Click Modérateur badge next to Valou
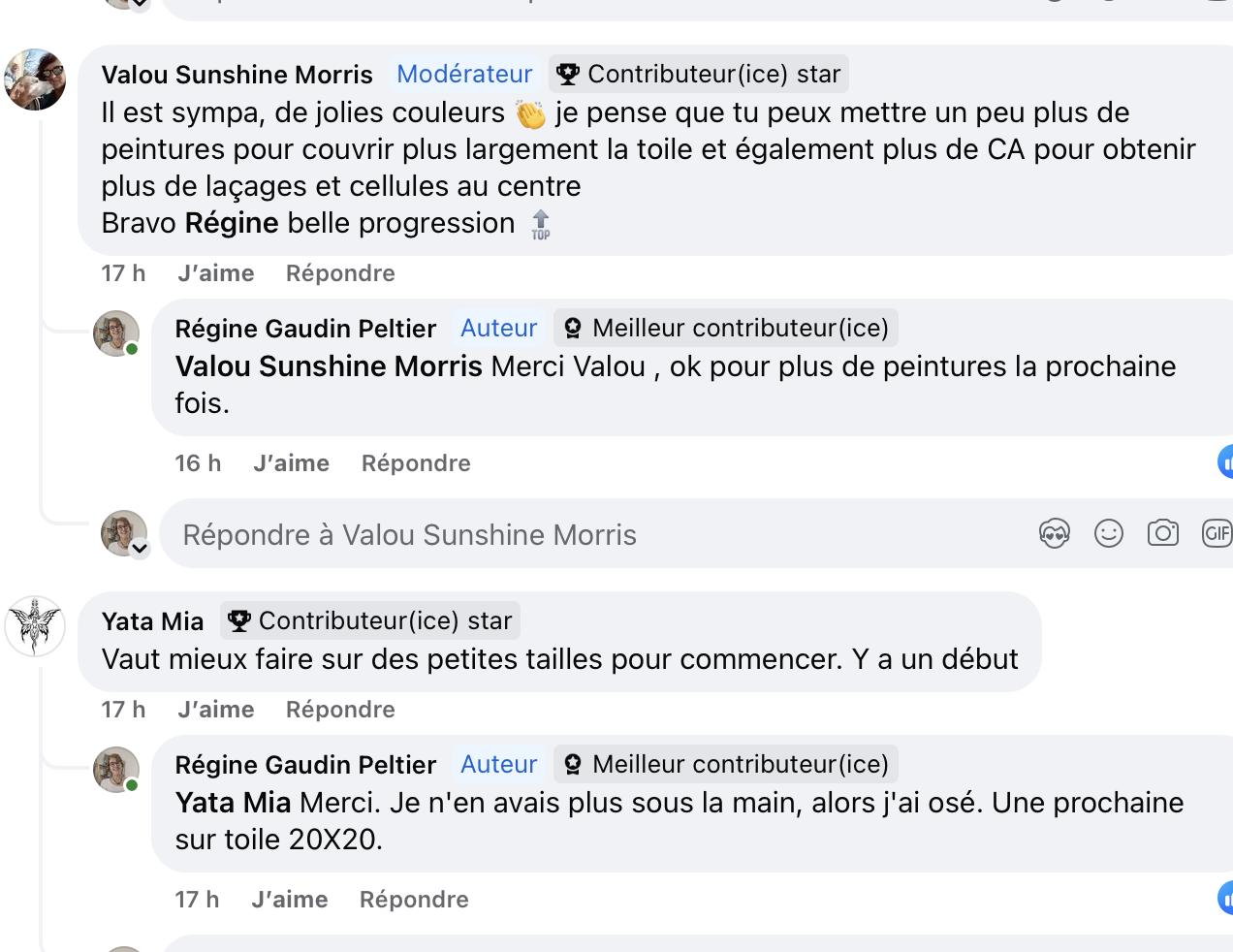 click(x=464, y=74)
